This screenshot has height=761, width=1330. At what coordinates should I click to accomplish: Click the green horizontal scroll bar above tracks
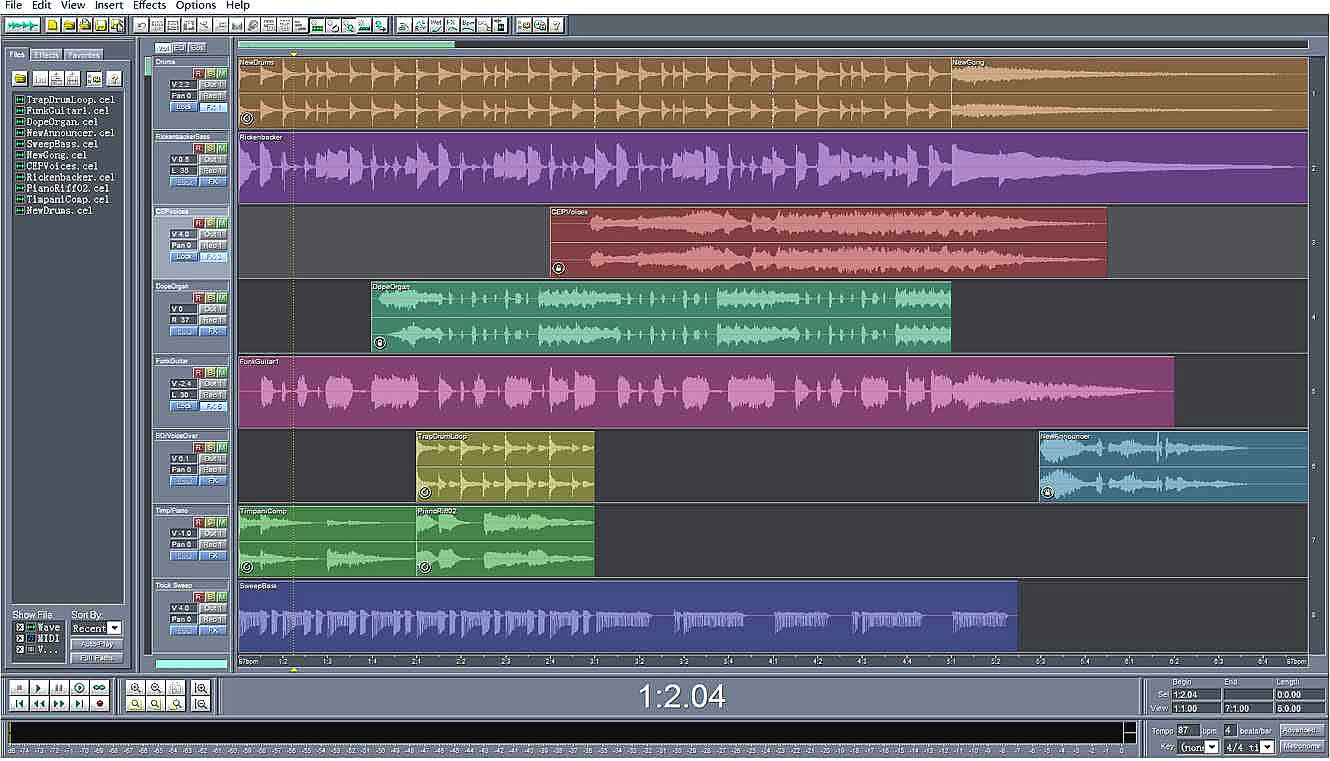pyautogui.click(x=346, y=44)
